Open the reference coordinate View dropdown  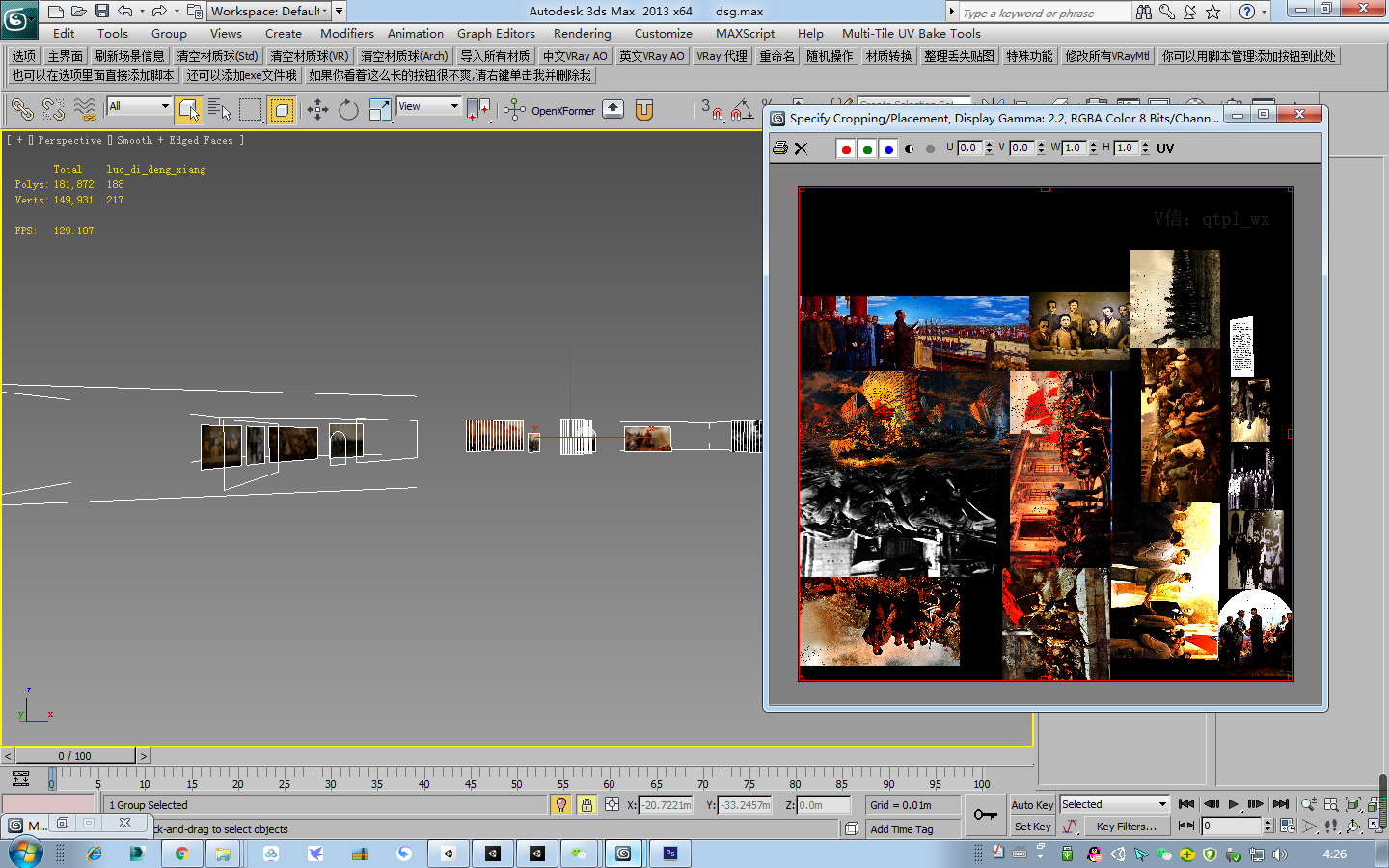click(428, 106)
